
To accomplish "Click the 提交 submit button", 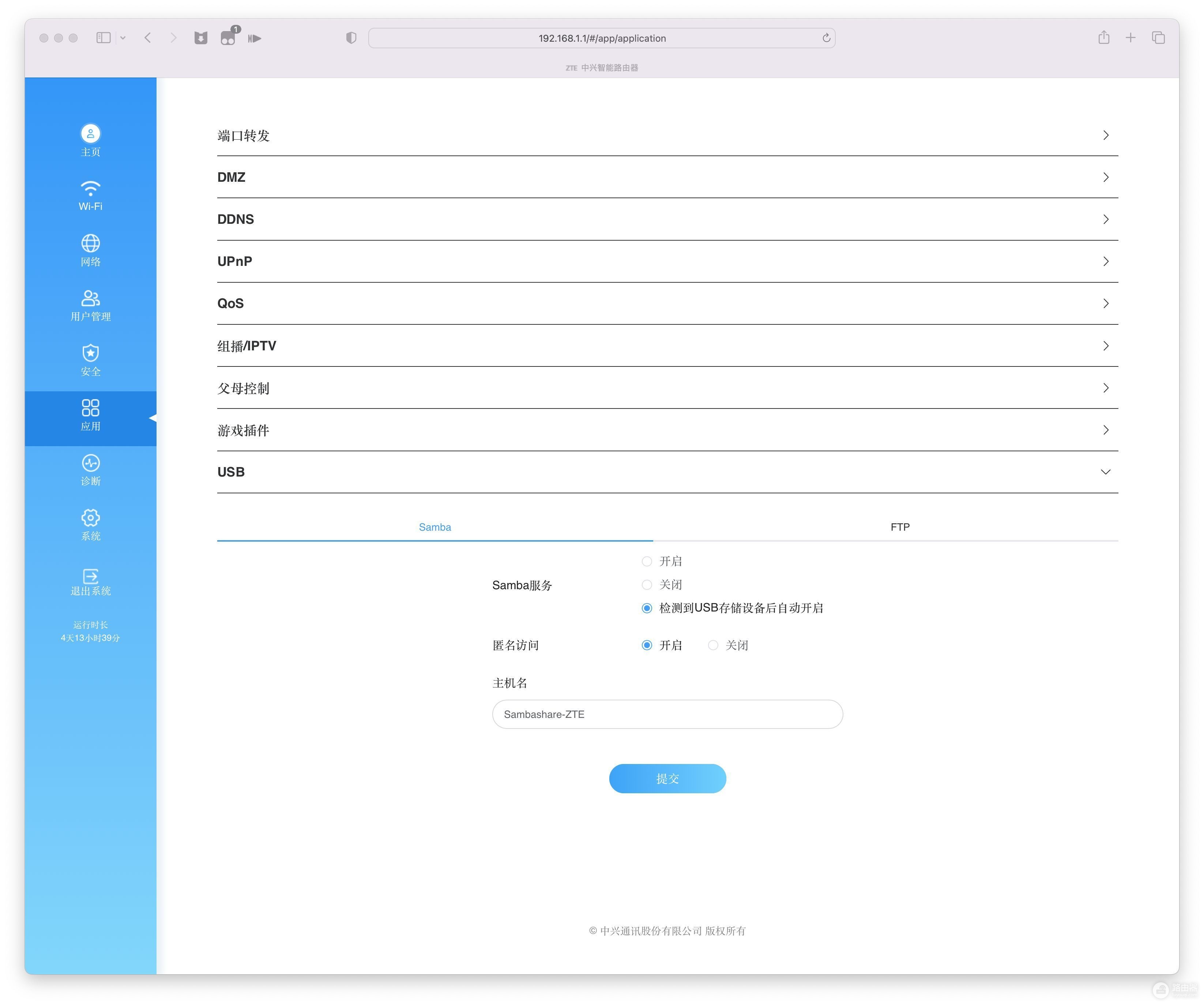I will point(667,779).
